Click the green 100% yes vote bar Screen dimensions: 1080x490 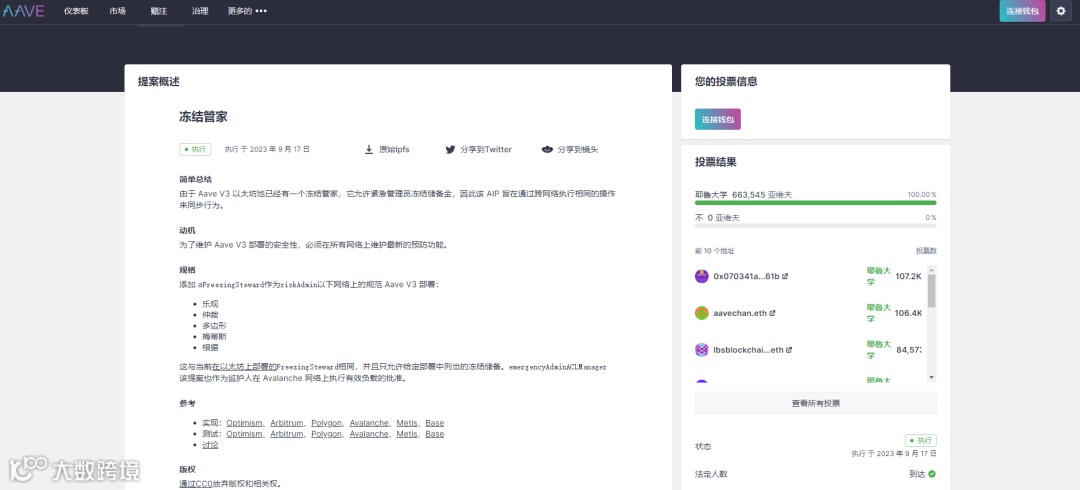point(816,203)
